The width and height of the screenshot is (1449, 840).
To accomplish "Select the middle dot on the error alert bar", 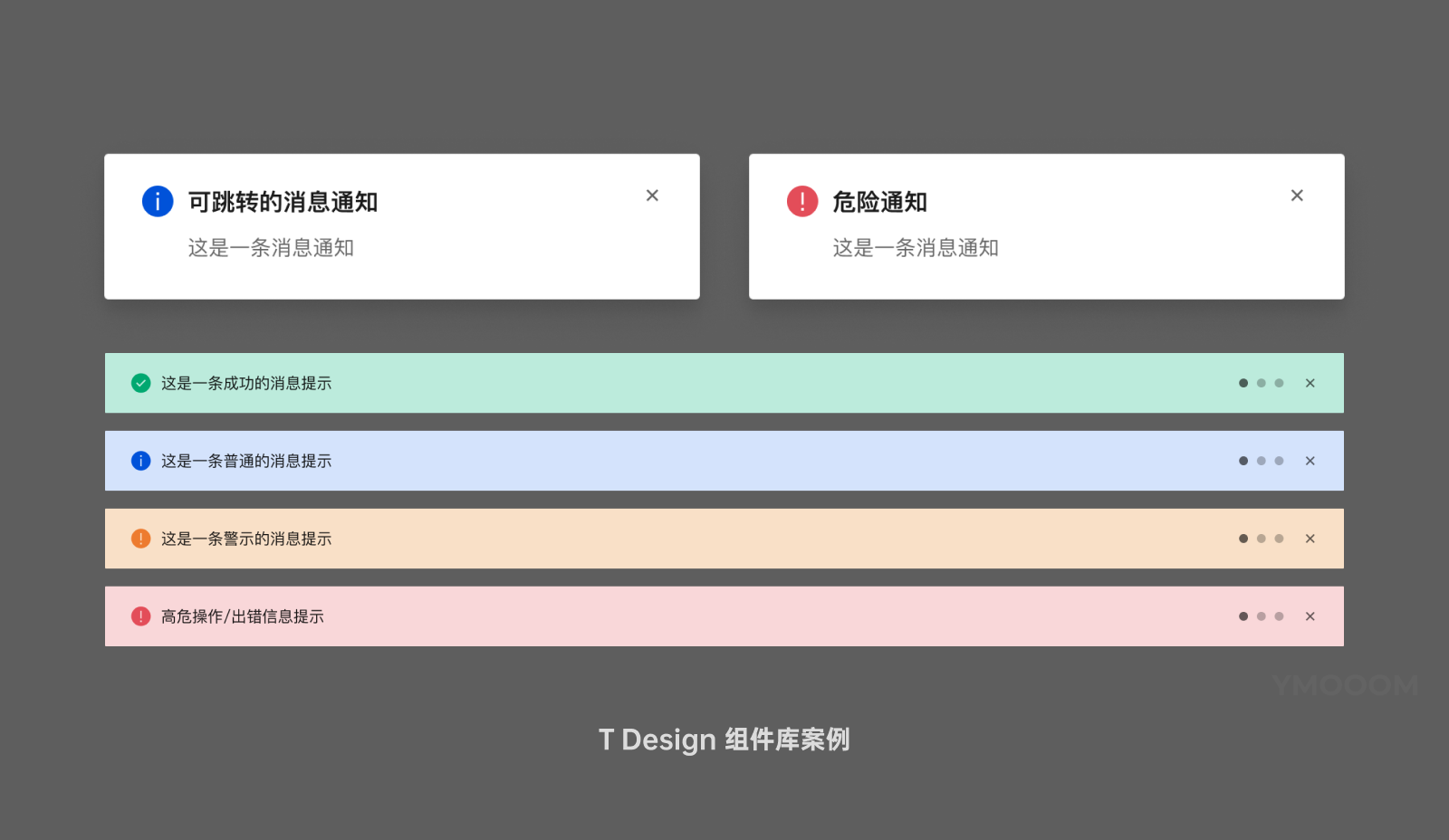I will [x=1262, y=616].
